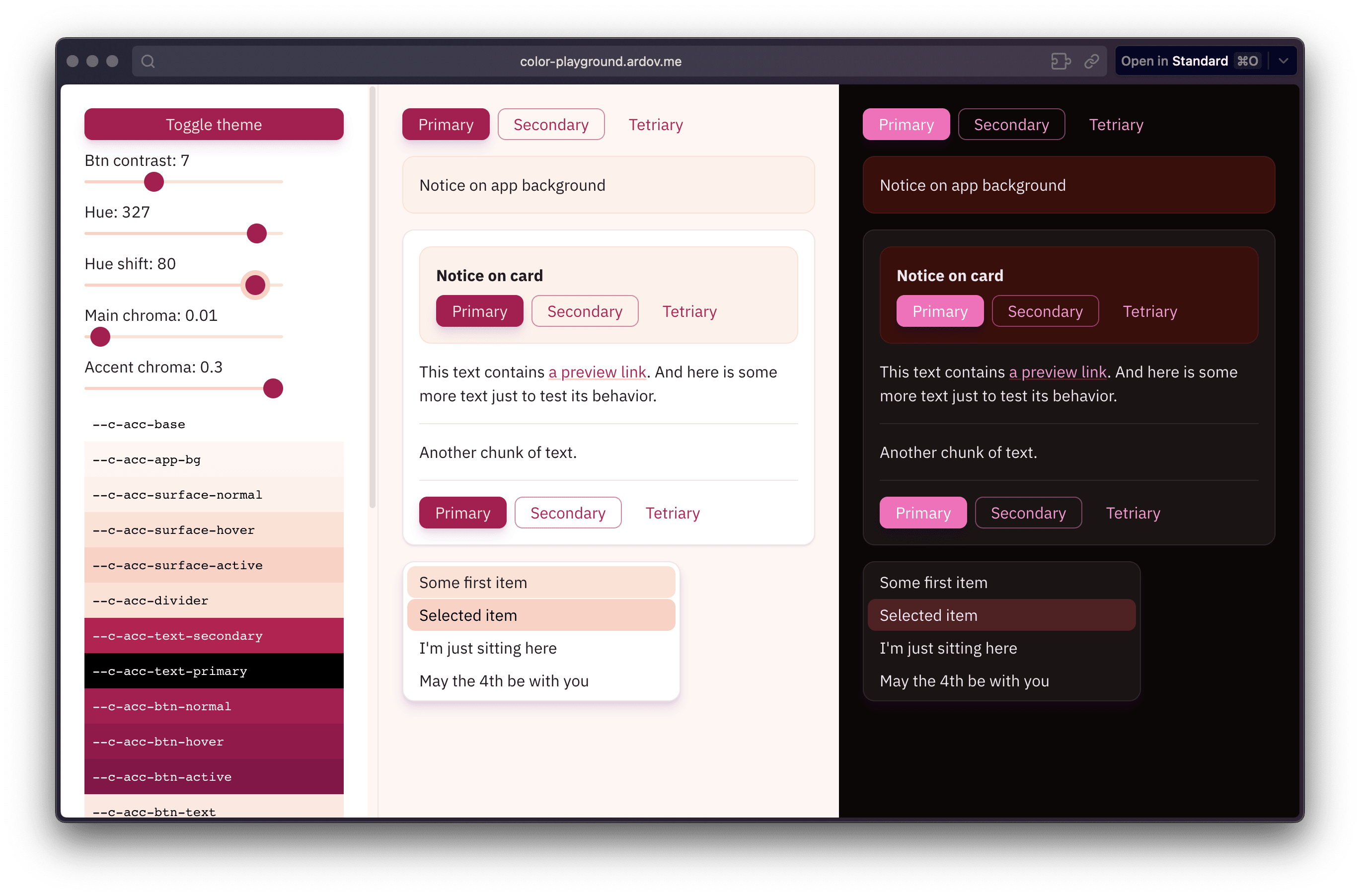Select 'Selected item' in light list
The image size is (1360, 896).
pos(540,615)
